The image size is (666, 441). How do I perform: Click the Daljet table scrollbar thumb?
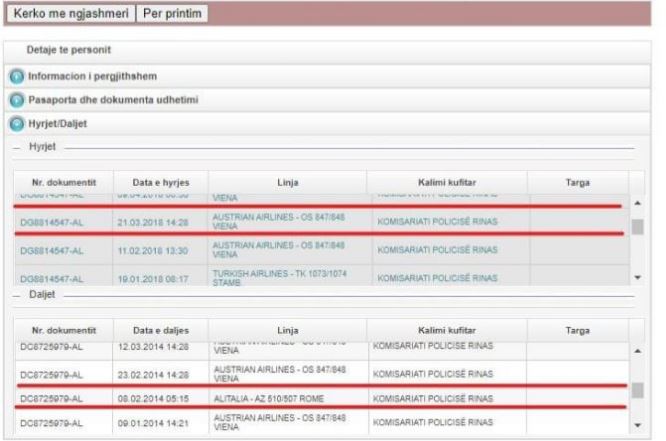(x=638, y=390)
